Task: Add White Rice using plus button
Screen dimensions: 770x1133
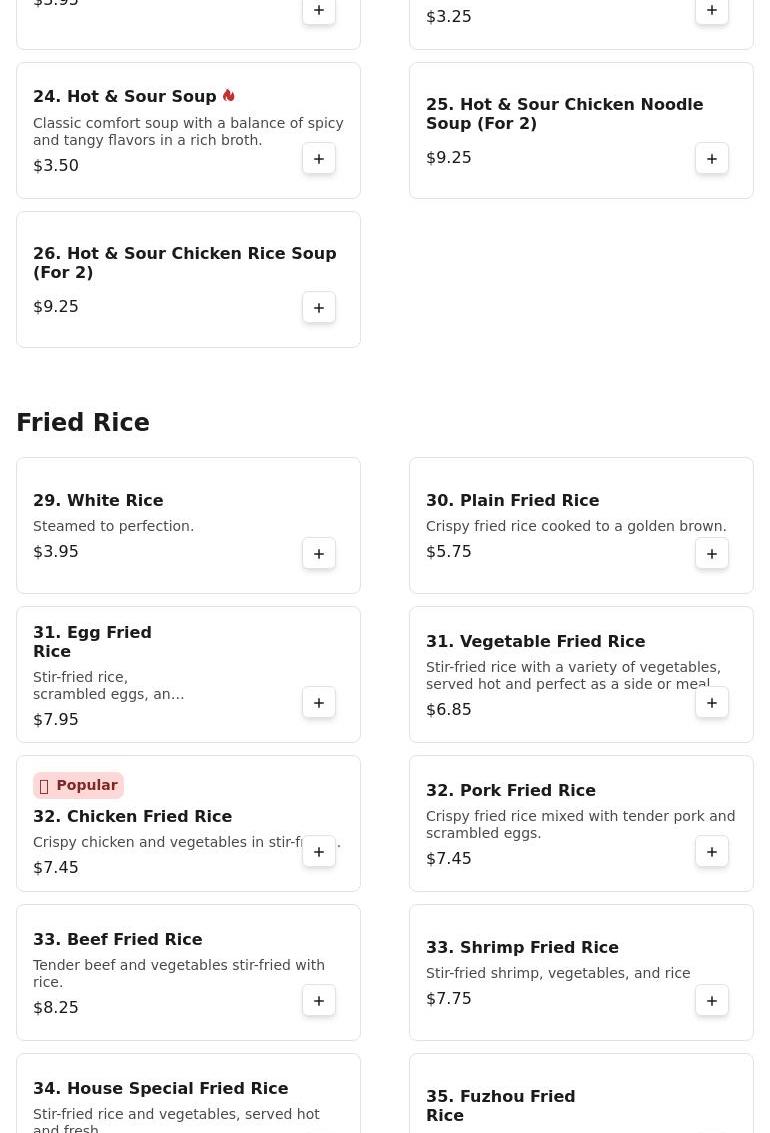Action: point(319,553)
